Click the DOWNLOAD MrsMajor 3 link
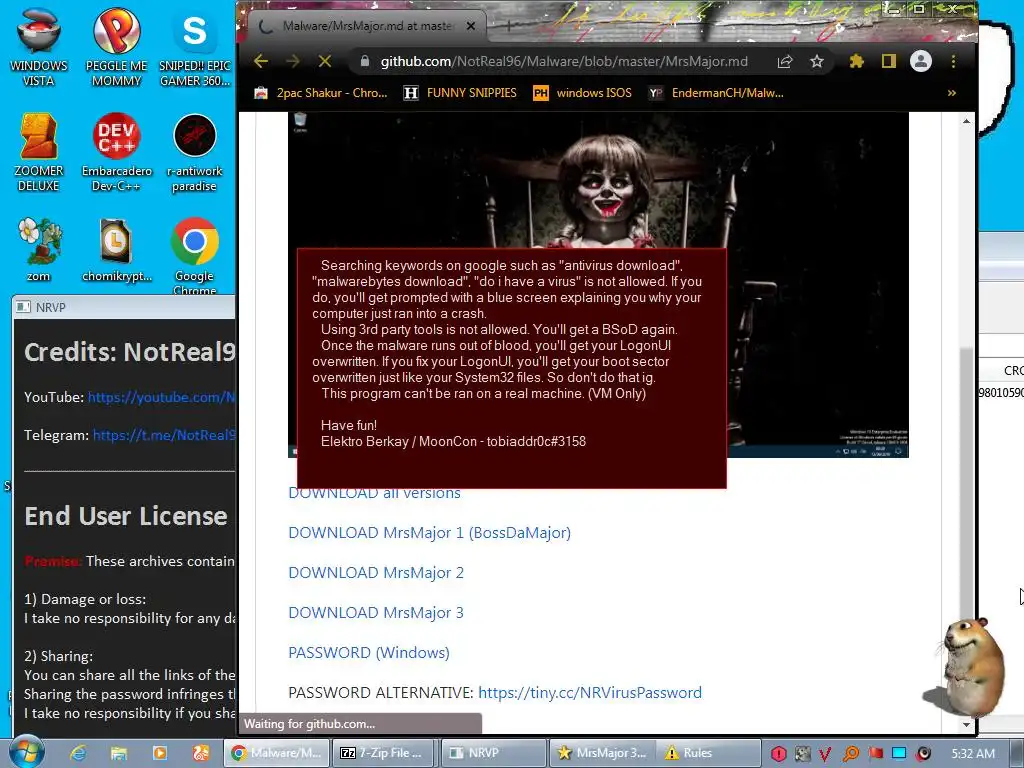The width and height of the screenshot is (1024, 768). [376, 613]
